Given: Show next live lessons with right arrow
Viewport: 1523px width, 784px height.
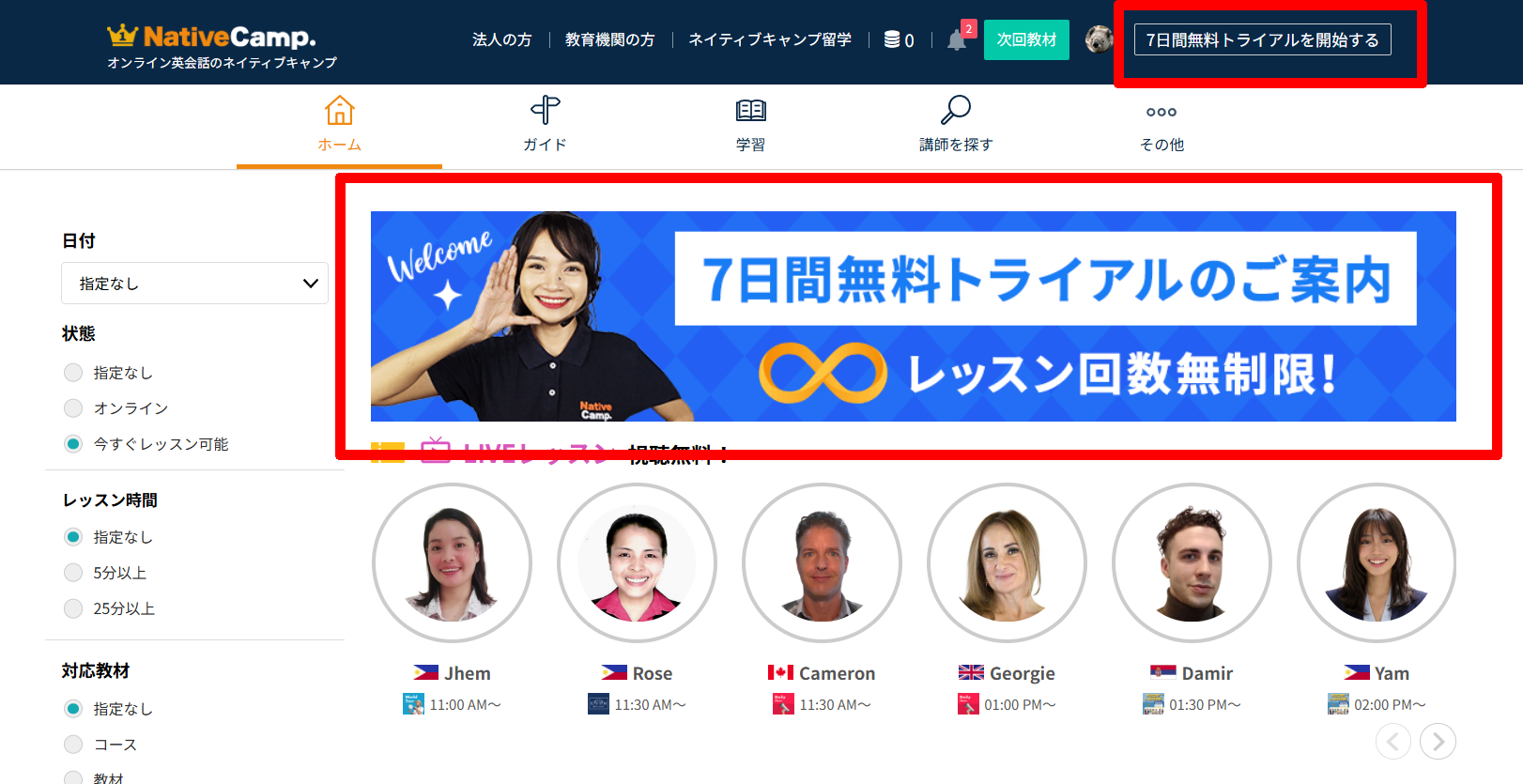Looking at the screenshot, I should [1438, 742].
